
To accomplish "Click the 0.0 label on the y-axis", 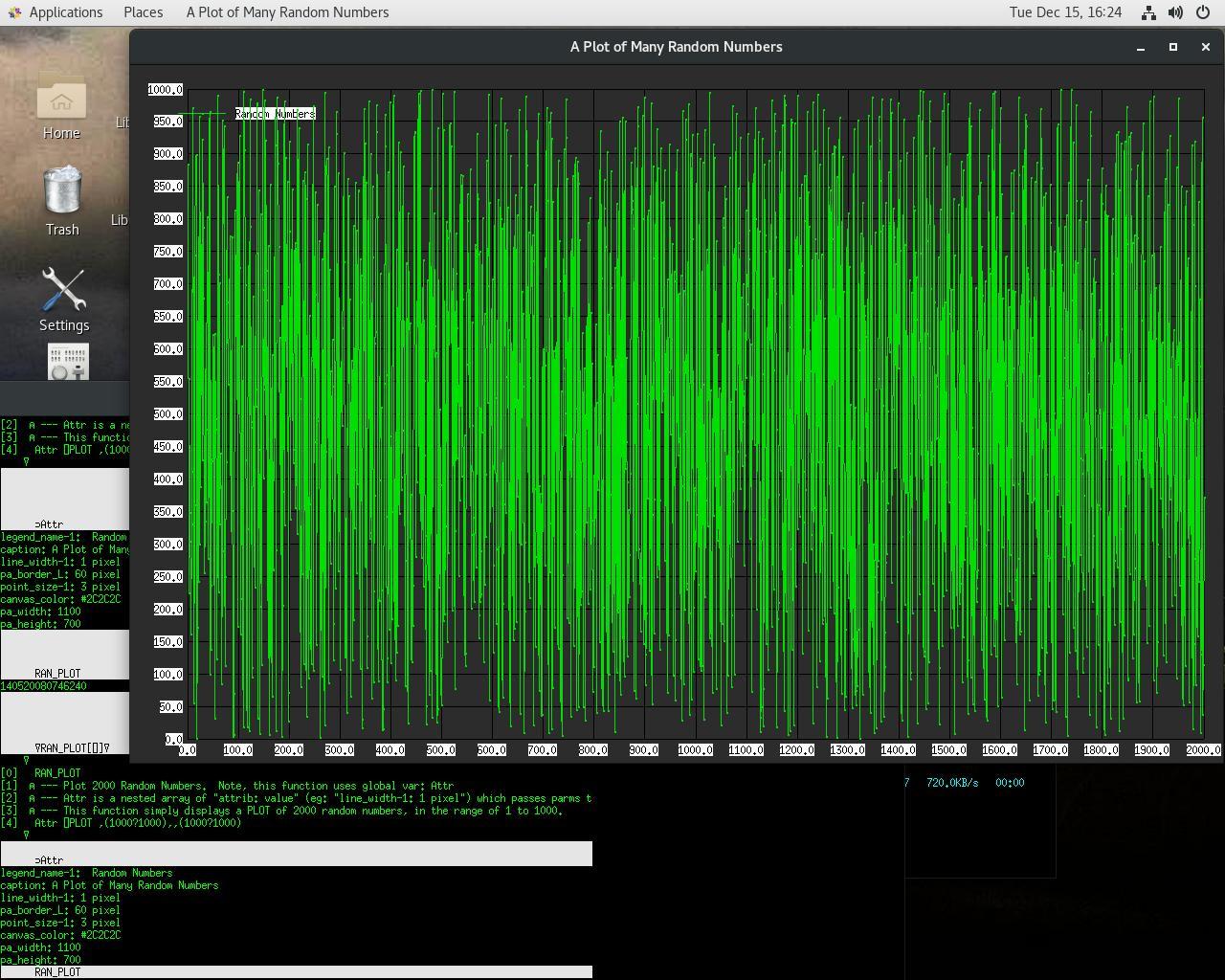I will click(x=173, y=740).
